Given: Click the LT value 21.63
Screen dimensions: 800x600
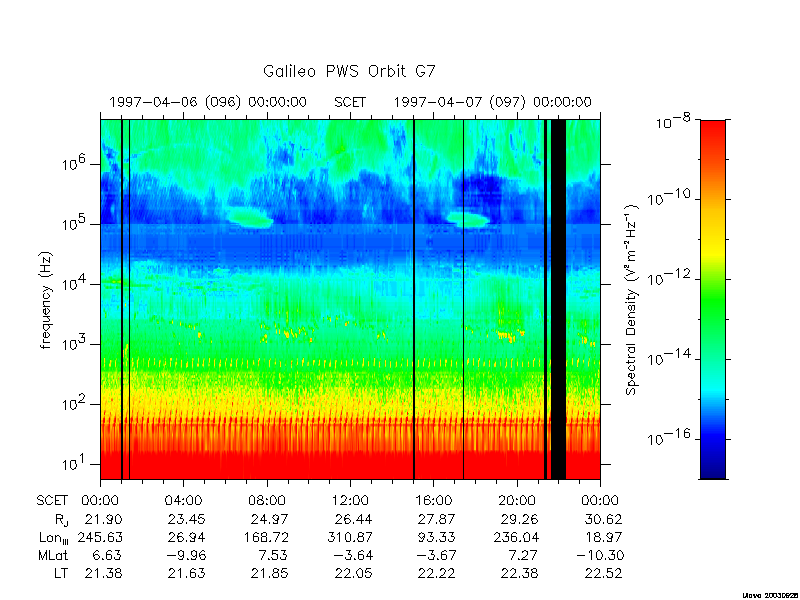Looking at the screenshot, I should click(x=187, y=573).
